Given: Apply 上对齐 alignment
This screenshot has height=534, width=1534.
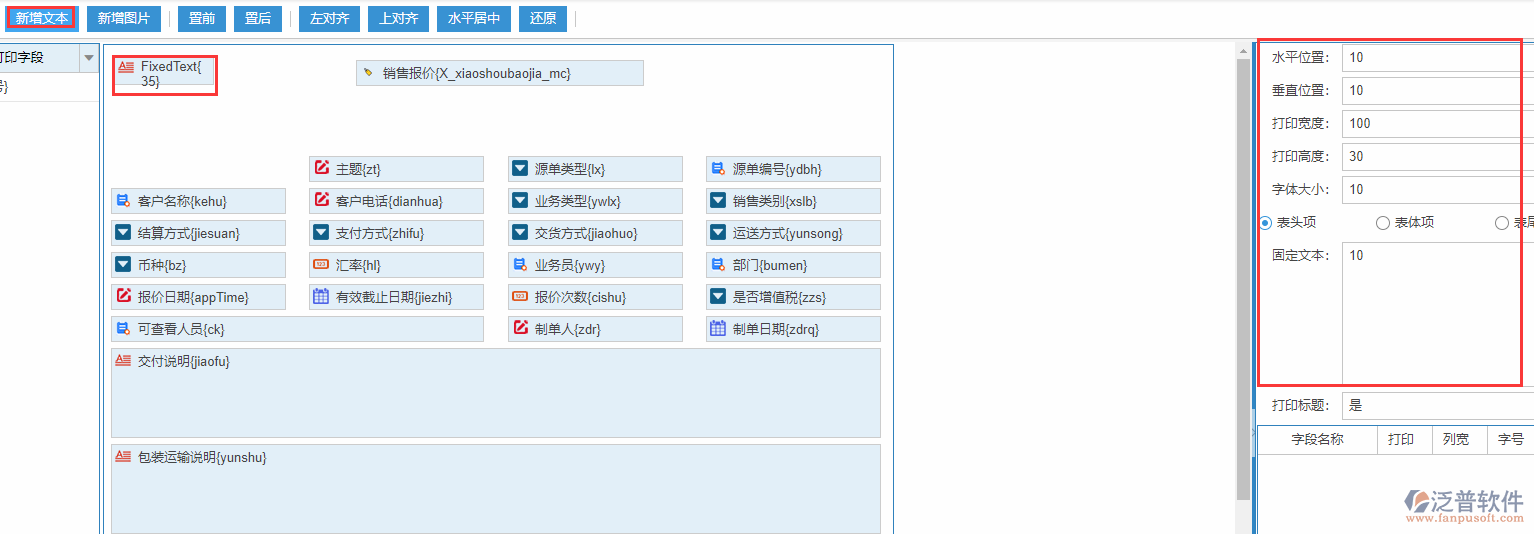Looking at the screenshot, I should (x=398, y=18).
